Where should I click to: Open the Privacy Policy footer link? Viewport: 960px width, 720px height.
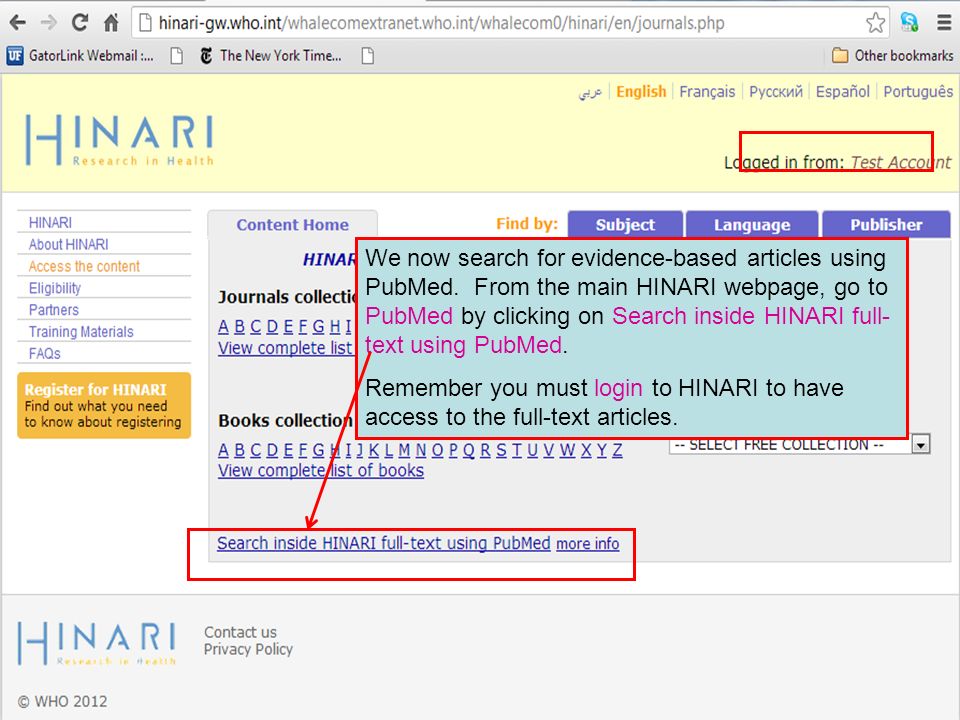[248, 649]
